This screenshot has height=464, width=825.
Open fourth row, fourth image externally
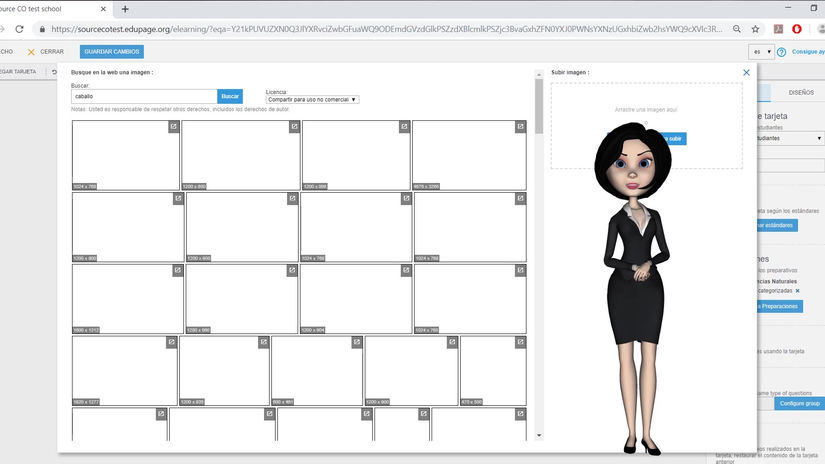(452, 342)
